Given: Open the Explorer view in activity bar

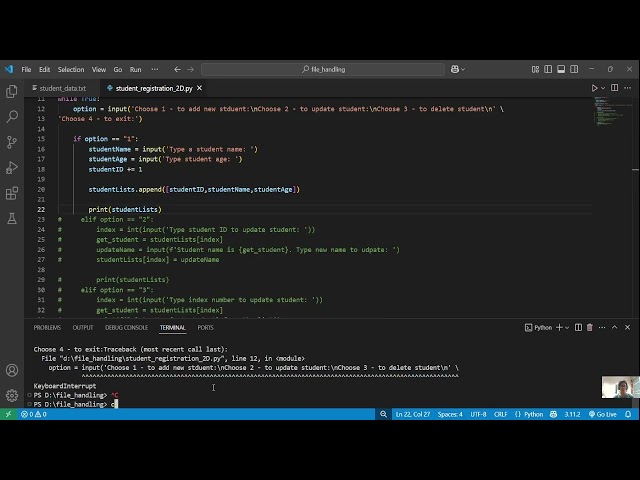Looking at the screenshot, I should tap(12, 91).
